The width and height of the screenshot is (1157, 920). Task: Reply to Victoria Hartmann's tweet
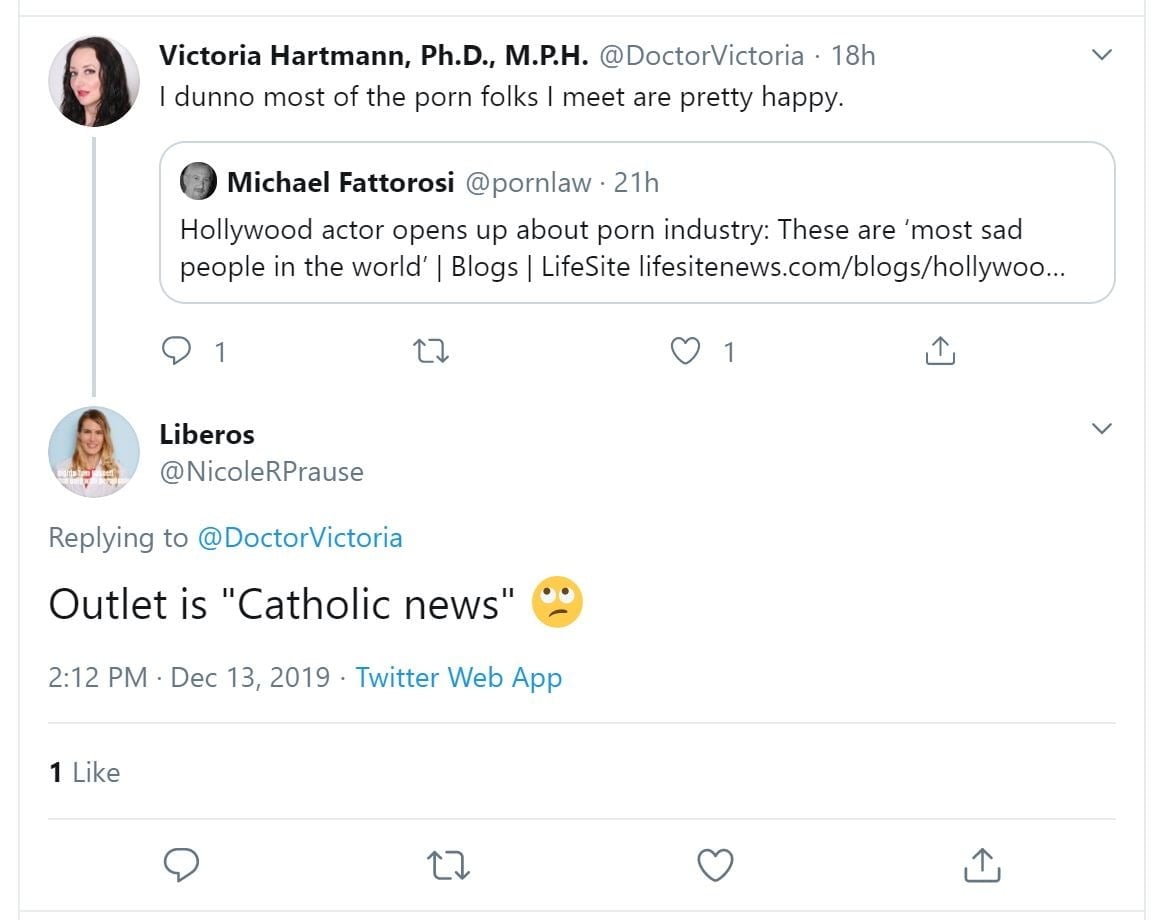point(177,351)
